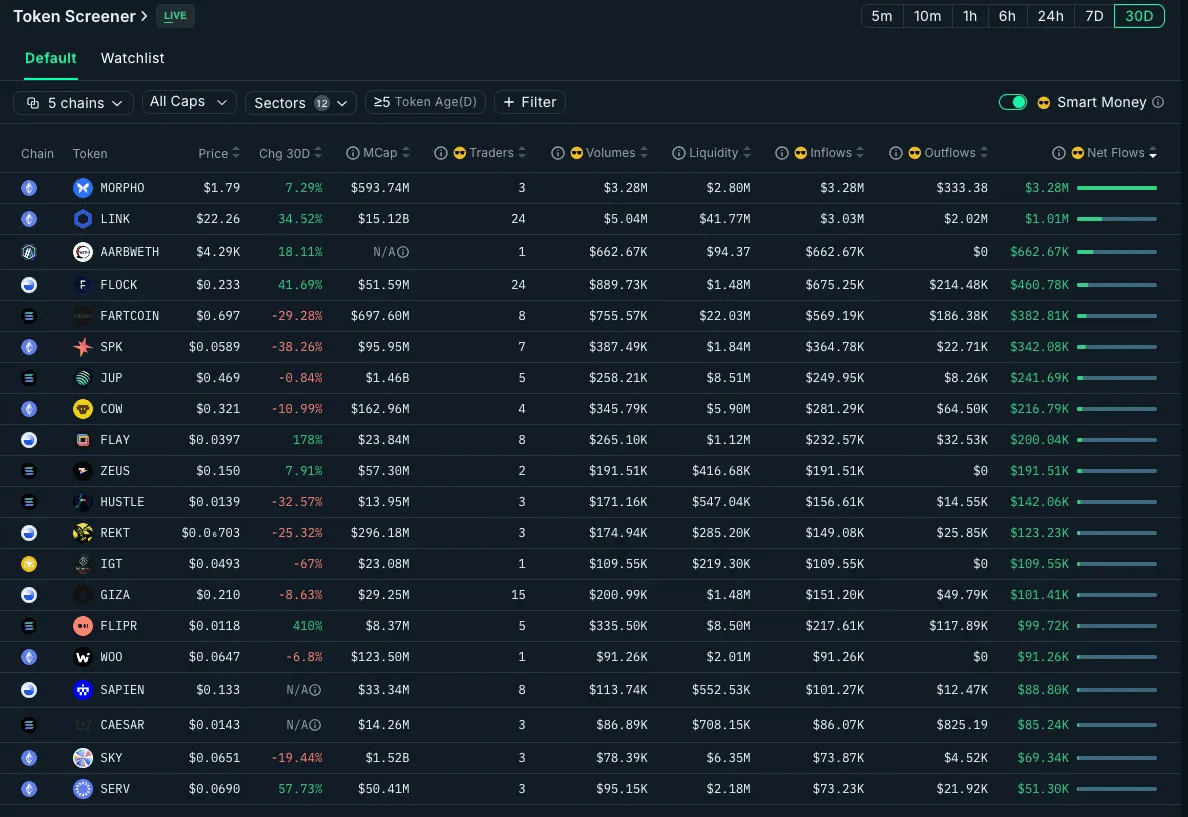Viewport: 1188px width, 817px height.
Task: Click the SERV token logo
Action: point(83,789)
